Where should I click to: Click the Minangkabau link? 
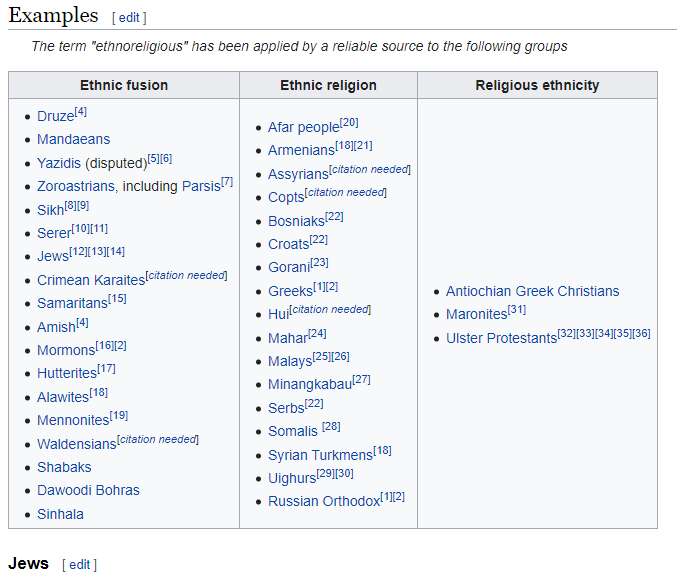(x=309, y=385)
